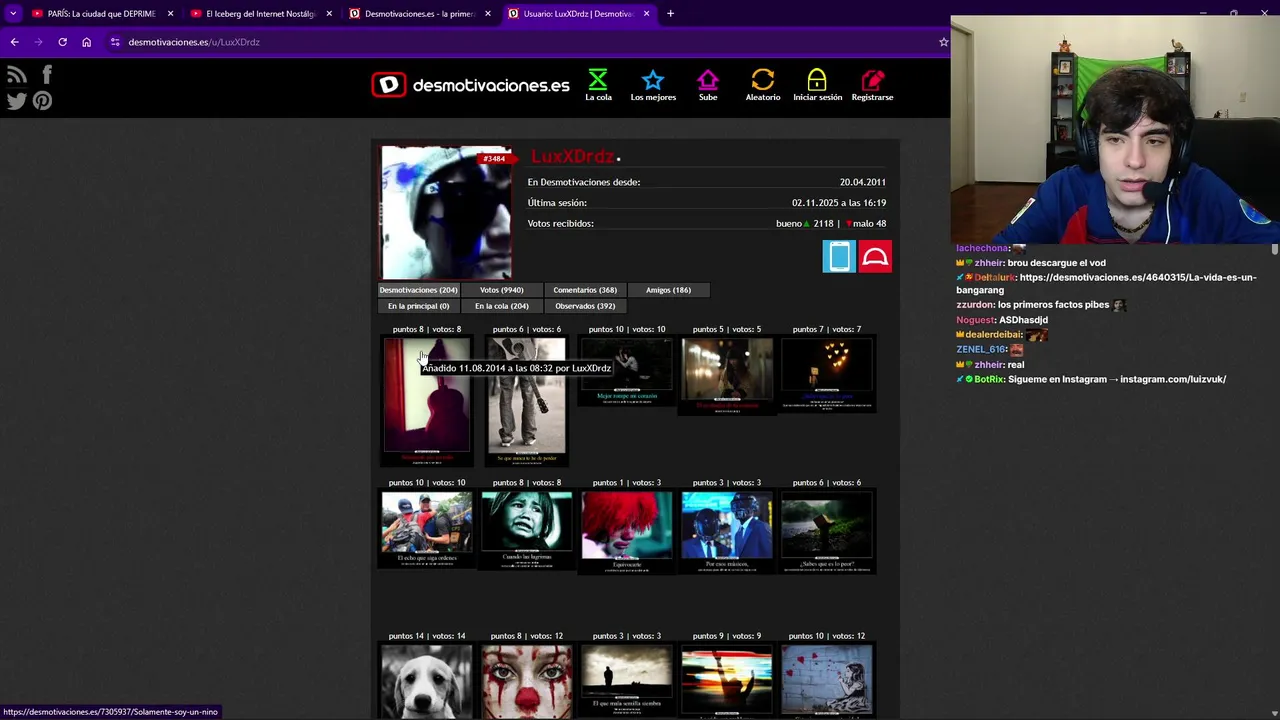1280x720 pixels.
Task: Open La cola green hourglass icon
Action: point(598,85)
